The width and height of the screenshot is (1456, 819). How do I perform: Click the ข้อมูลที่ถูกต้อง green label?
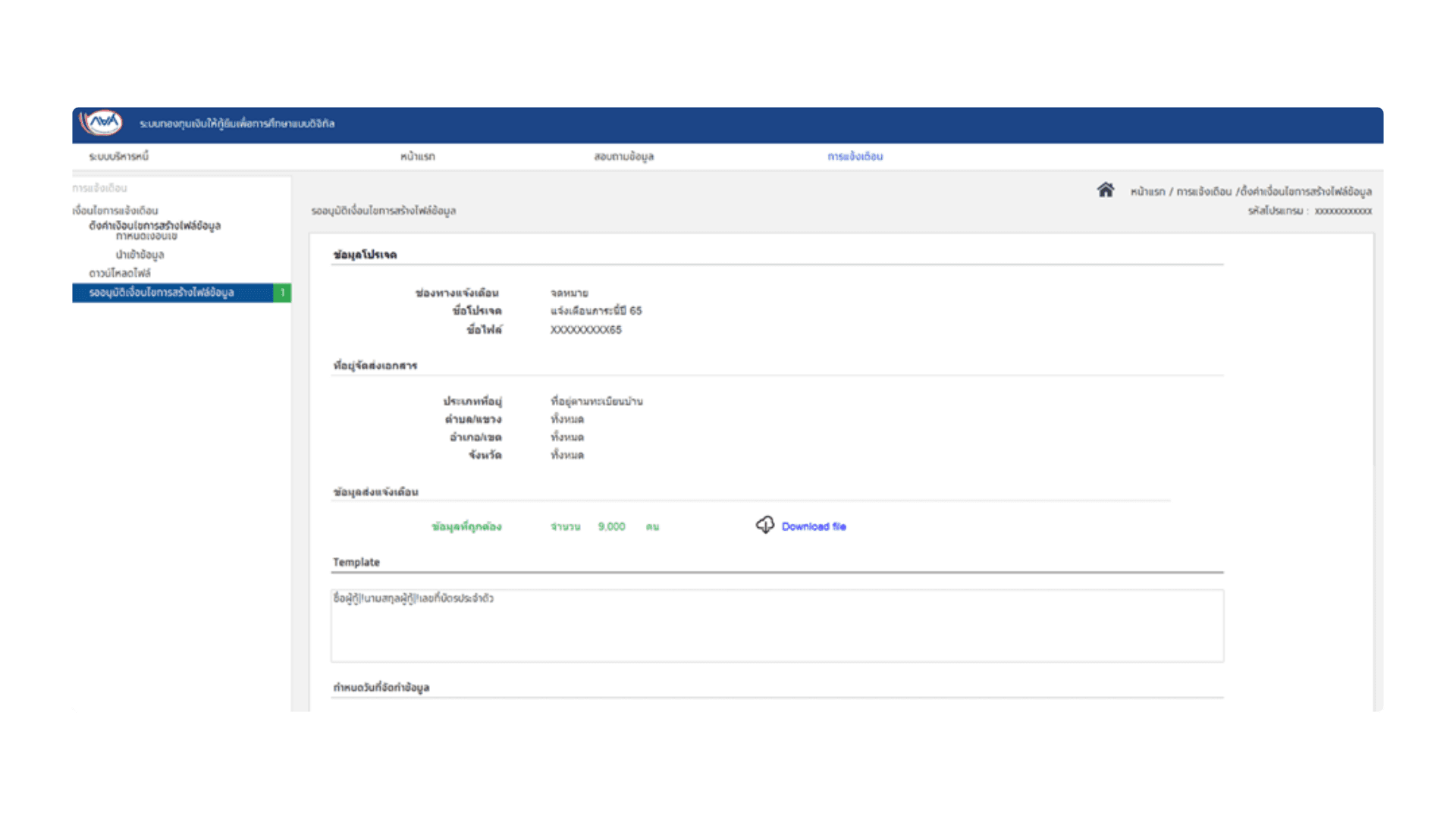(466, 526)
